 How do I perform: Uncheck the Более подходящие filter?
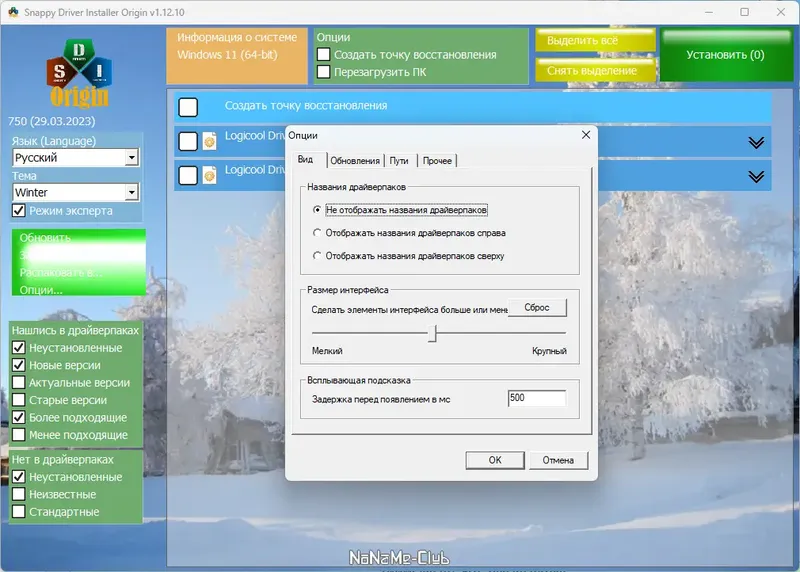pyautogui.click(x=19, y=417)
